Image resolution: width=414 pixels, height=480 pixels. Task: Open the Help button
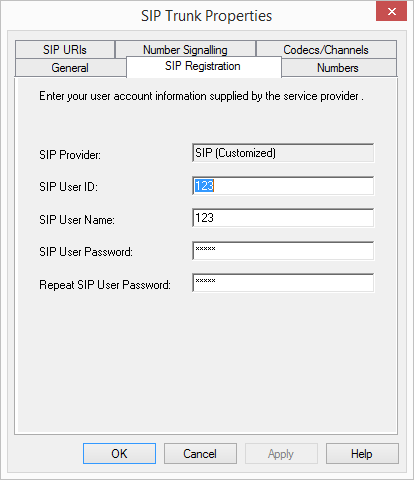click(x=362, y=454)
